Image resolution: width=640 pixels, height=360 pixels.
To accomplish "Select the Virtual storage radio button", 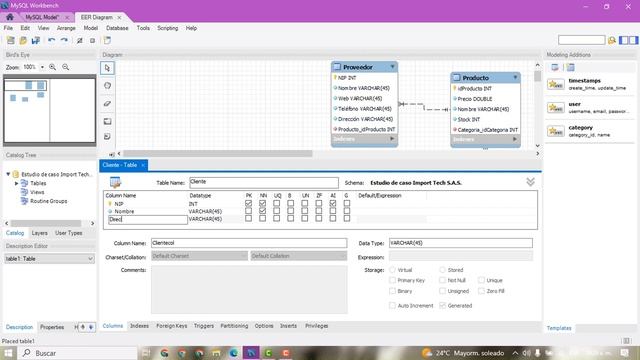I will tap(392, 270).
